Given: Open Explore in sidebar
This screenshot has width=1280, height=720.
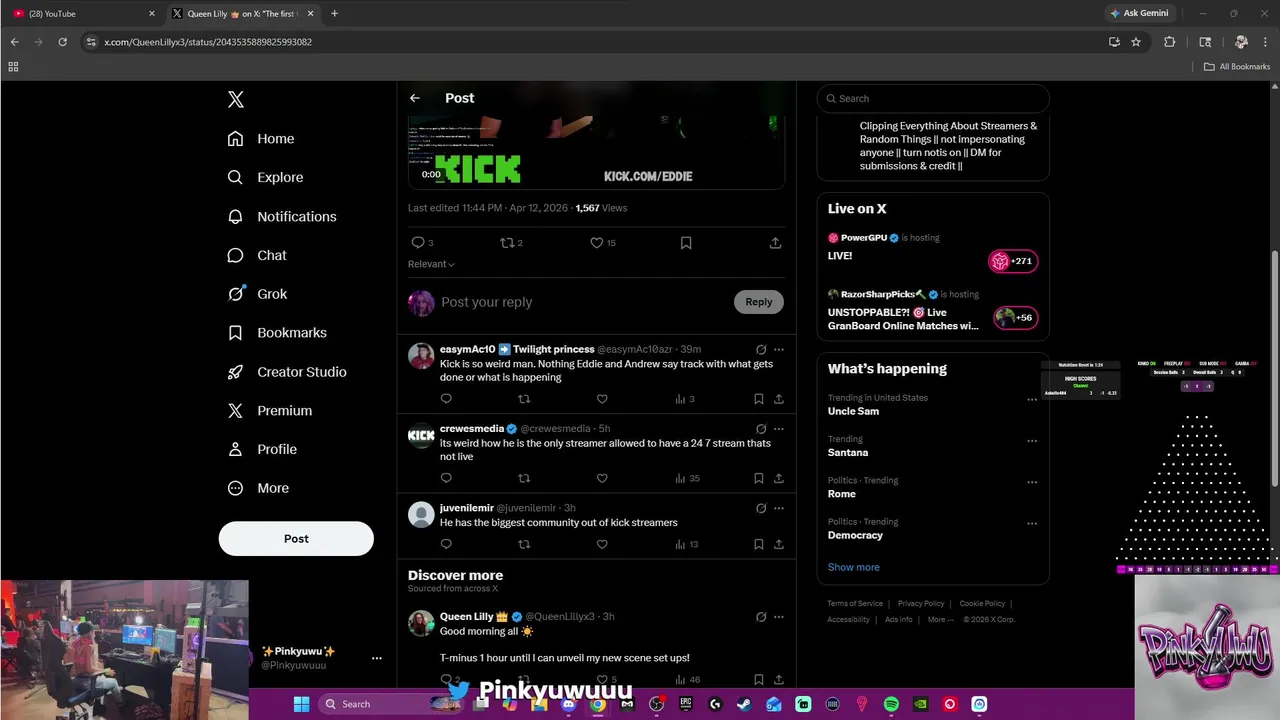Looking at the screenshot, I should click(265, 177).
